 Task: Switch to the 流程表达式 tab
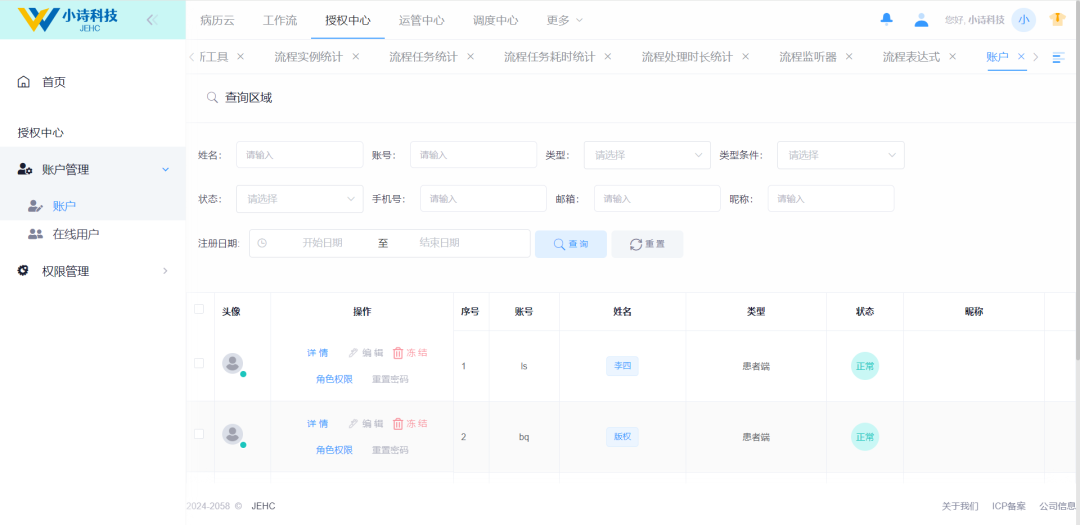point(911,57)
